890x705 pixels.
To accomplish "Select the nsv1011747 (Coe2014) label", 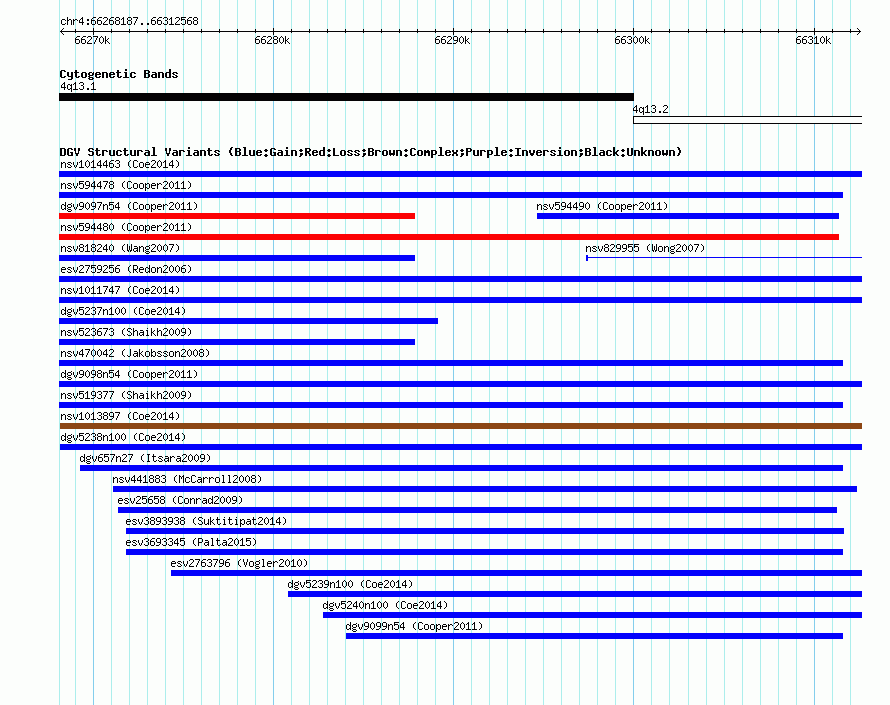I will pos(120,290).
